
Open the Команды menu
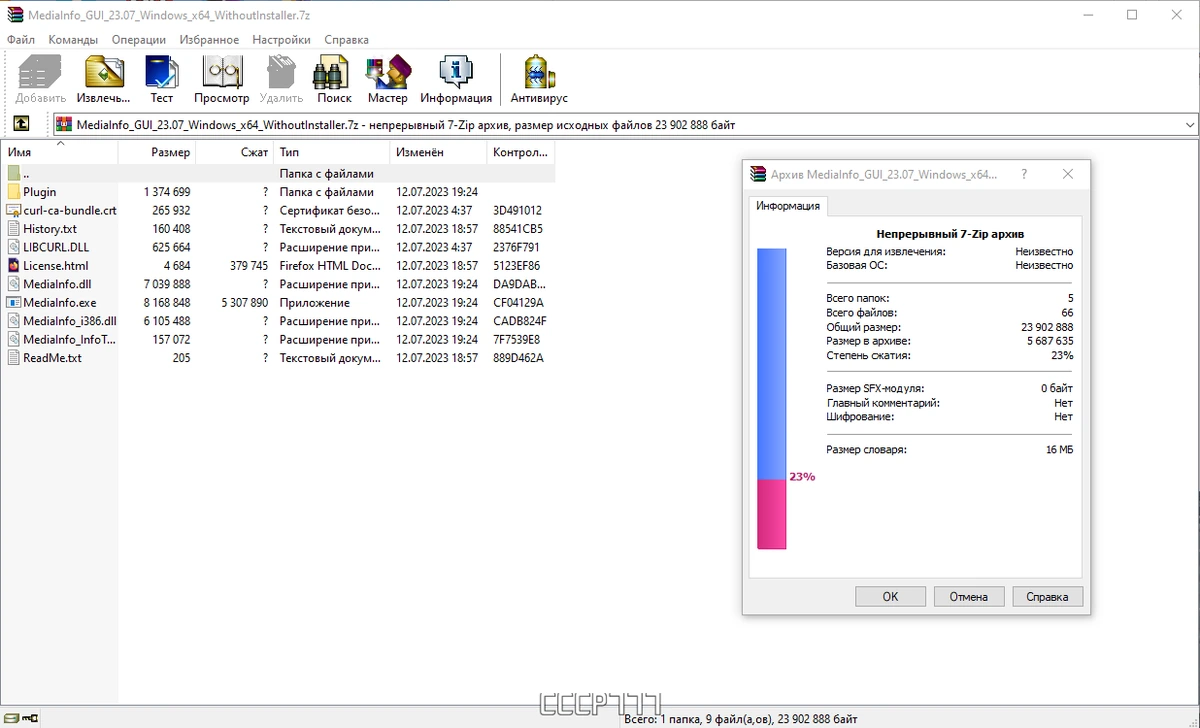pos(73,40)
